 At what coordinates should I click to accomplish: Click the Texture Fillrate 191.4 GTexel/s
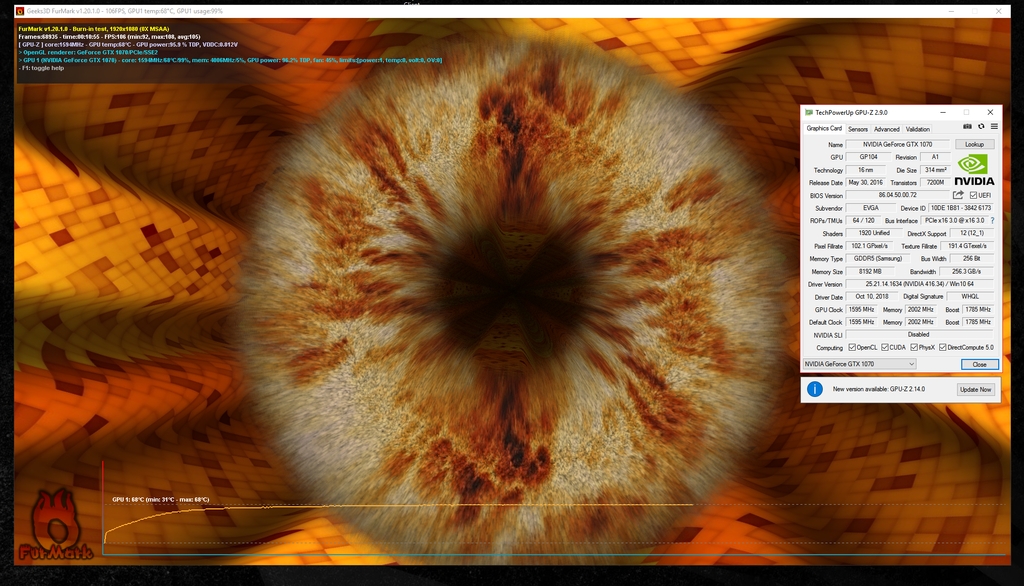967,246
